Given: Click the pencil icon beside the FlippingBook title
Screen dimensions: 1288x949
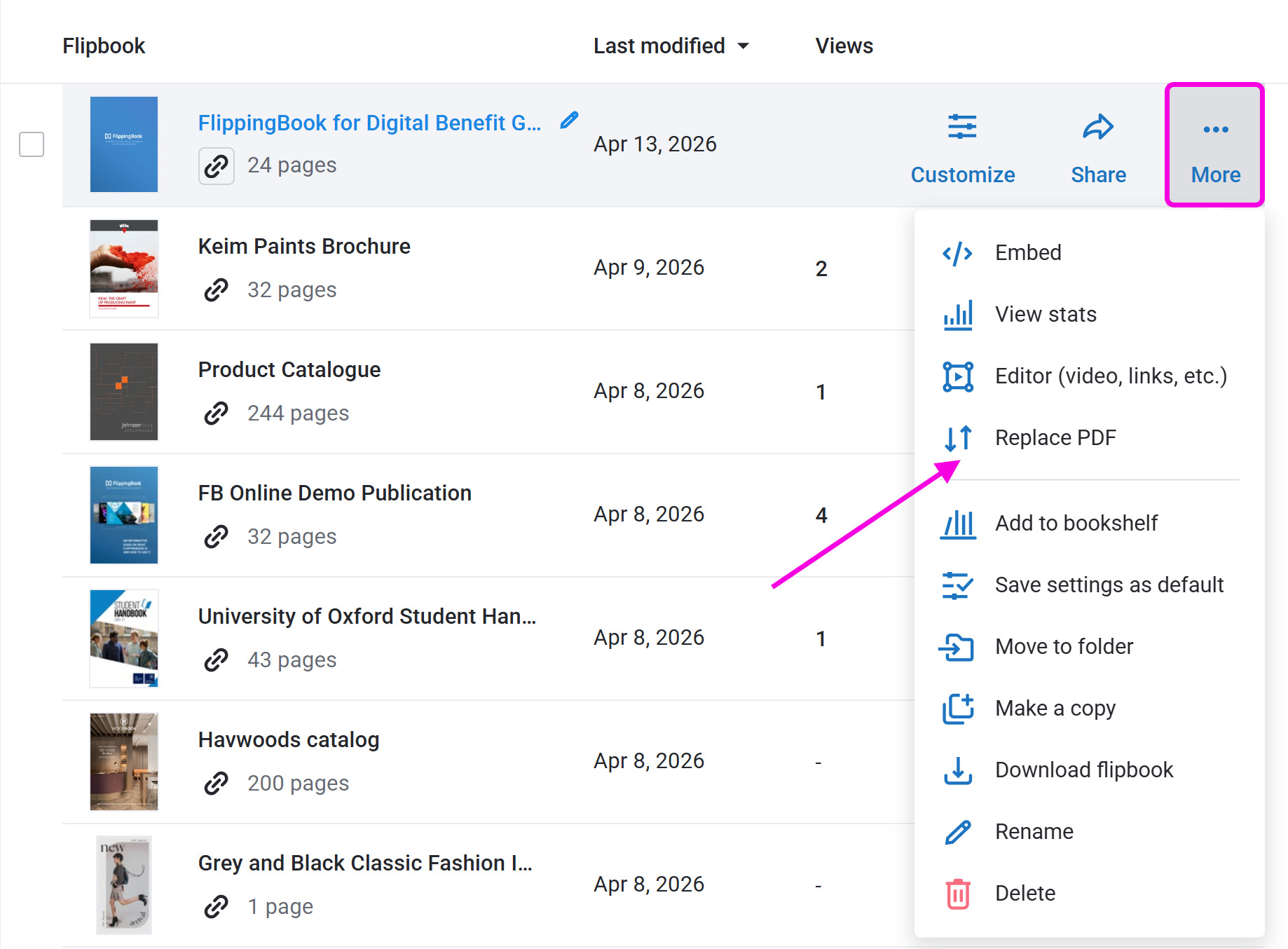Looking at the screenshot, I should [569, 121].
